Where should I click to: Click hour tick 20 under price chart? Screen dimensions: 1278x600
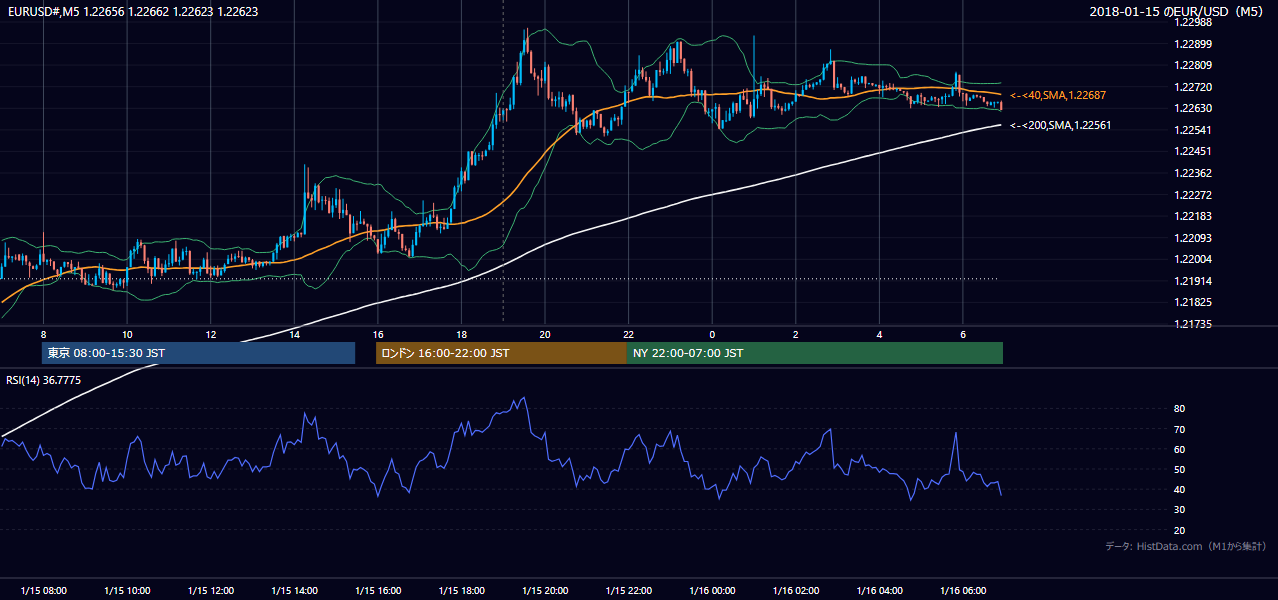coord(545,333)
